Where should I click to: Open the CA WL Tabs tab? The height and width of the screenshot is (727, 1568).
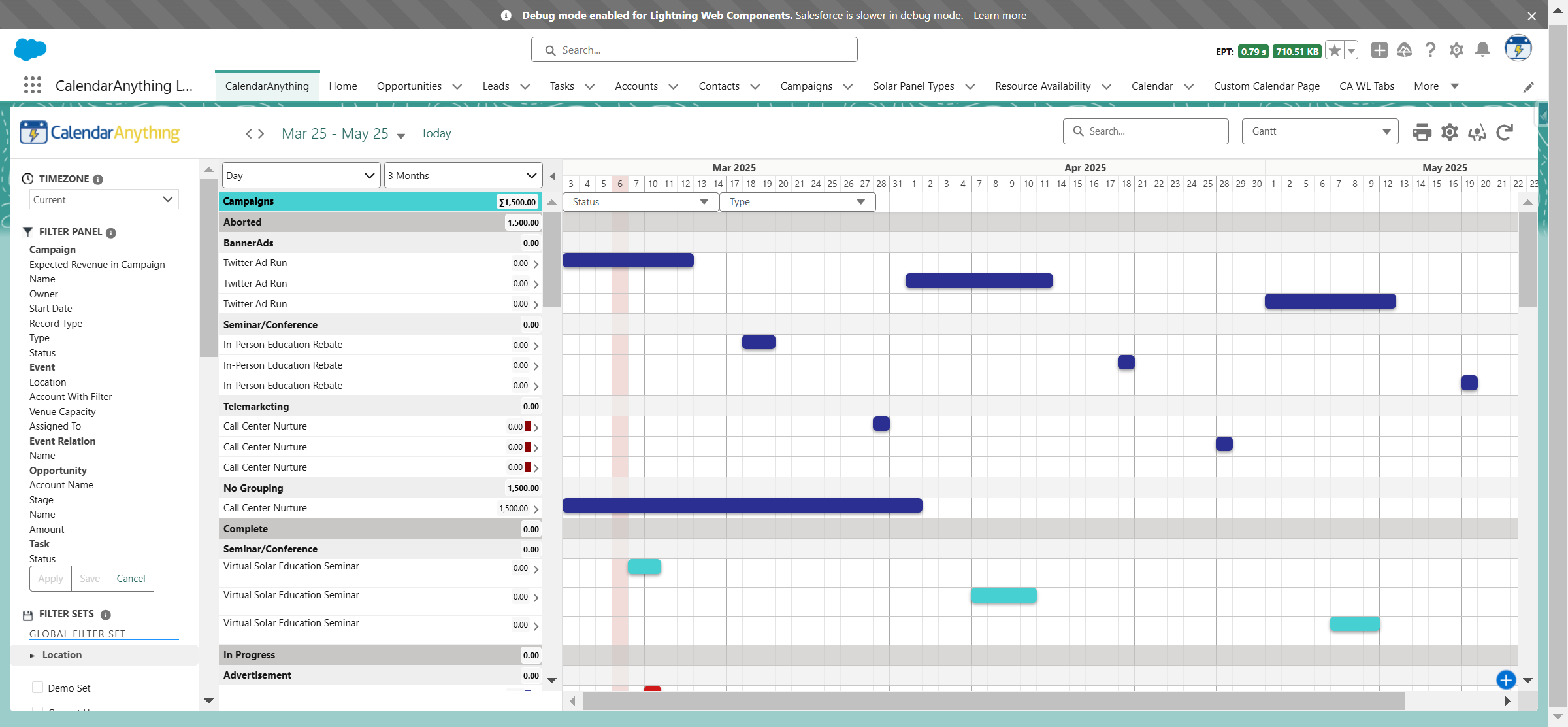coord(1367,86)
